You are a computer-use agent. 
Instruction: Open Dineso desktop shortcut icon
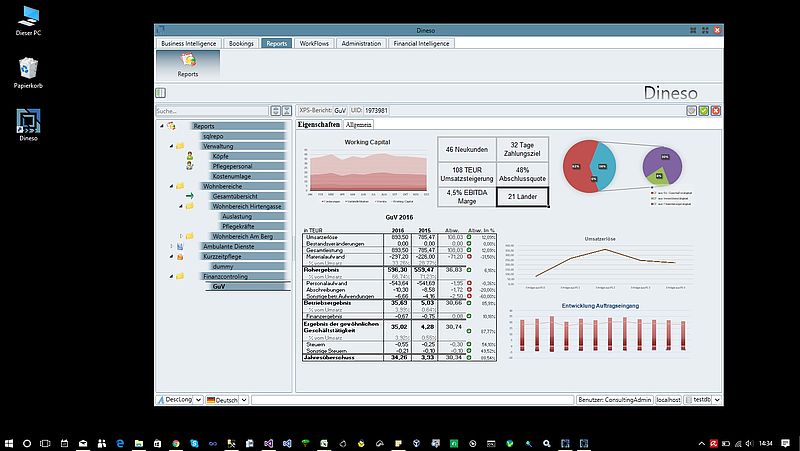[x=28, y=124]
